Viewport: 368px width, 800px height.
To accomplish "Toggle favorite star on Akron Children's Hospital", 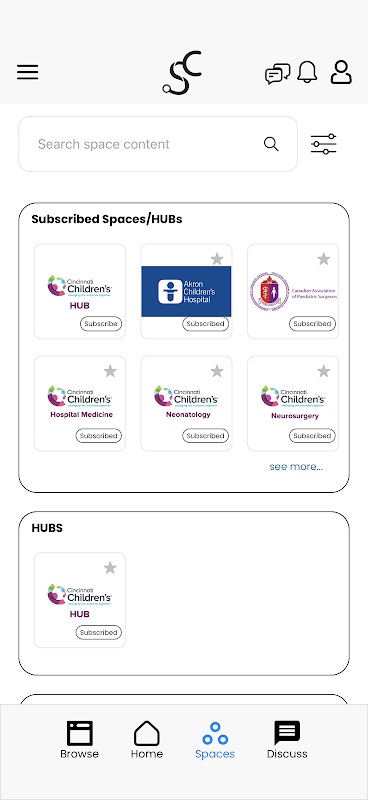I will [x=217, y=259].
